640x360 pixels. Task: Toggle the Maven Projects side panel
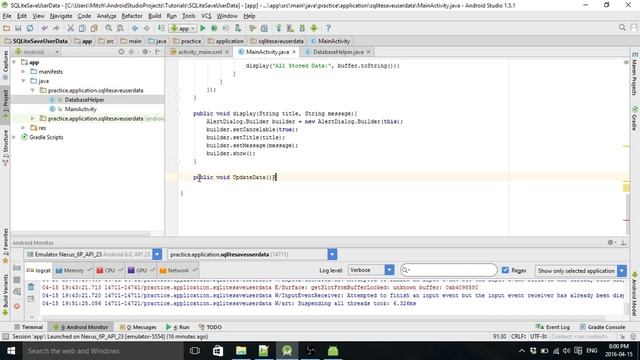pos(635,75)
